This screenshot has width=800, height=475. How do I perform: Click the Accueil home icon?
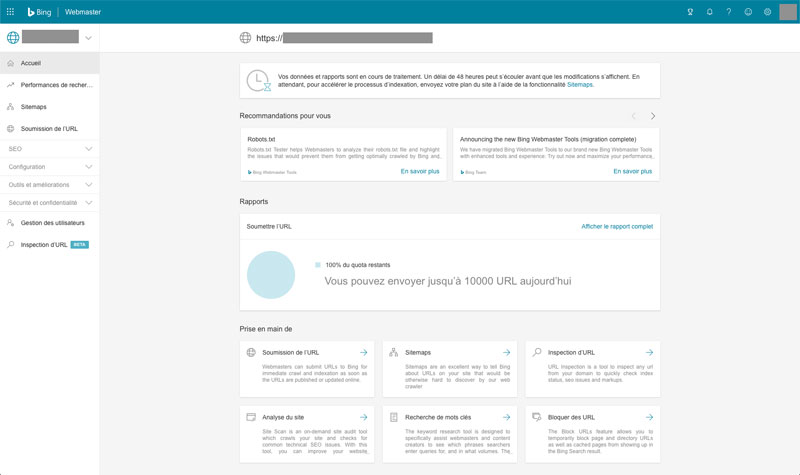coord(10,63)
